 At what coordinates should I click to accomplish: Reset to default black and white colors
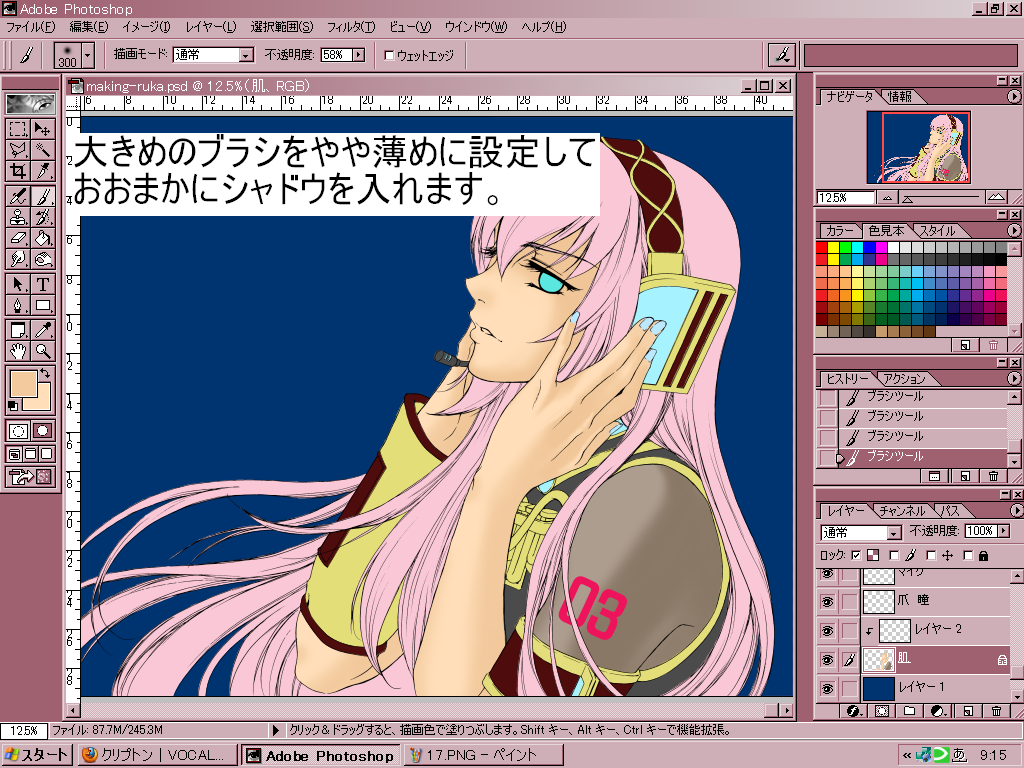12,406
